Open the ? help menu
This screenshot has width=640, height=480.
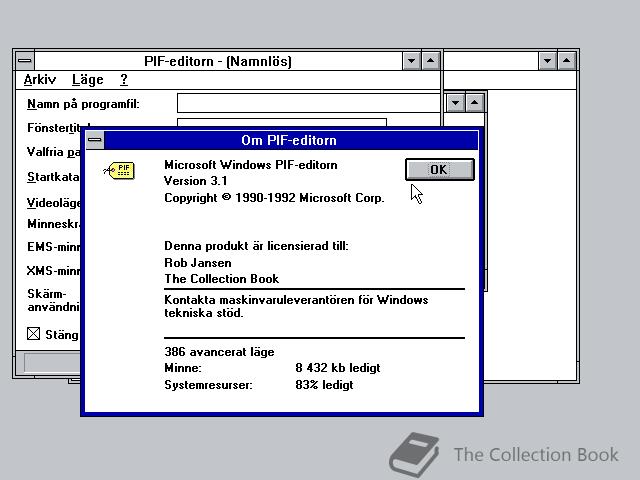(x=124, y=80)
